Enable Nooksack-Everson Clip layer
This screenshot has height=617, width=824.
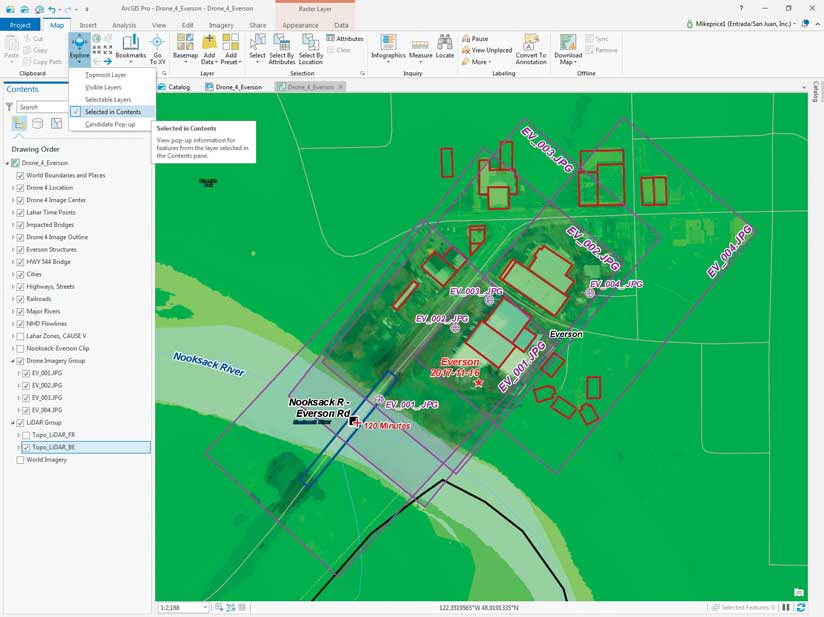[20, 348]
